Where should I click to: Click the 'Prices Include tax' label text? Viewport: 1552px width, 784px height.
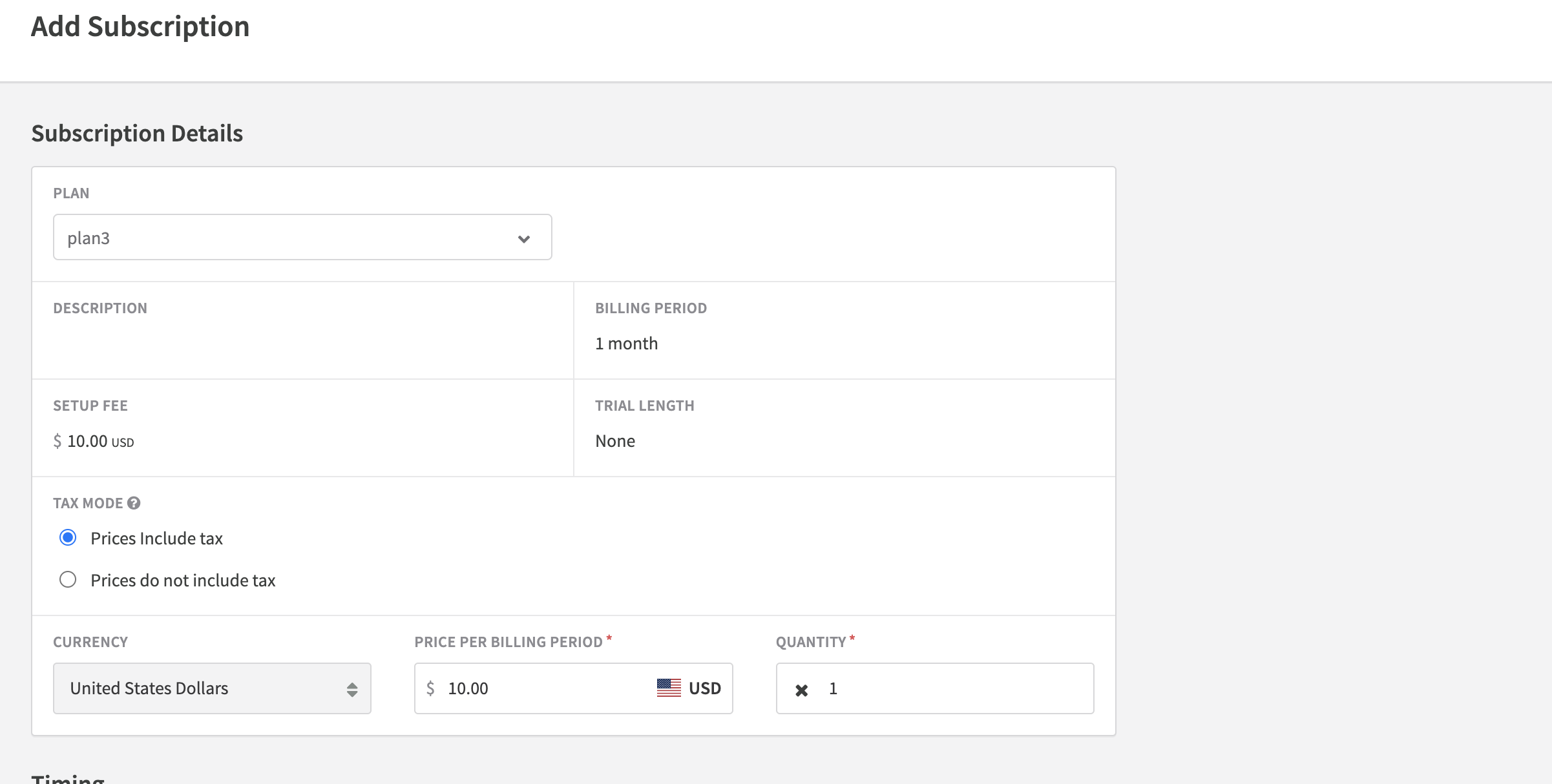pyautogui.click(x=156, y=539)
